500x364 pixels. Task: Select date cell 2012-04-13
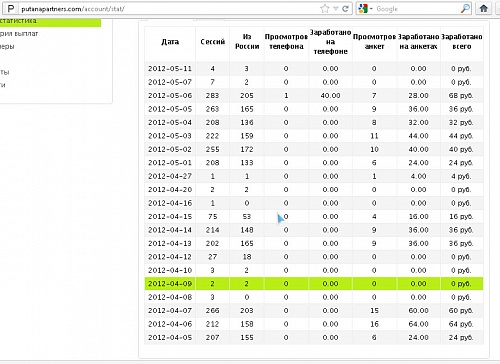(x=170, y=243)
